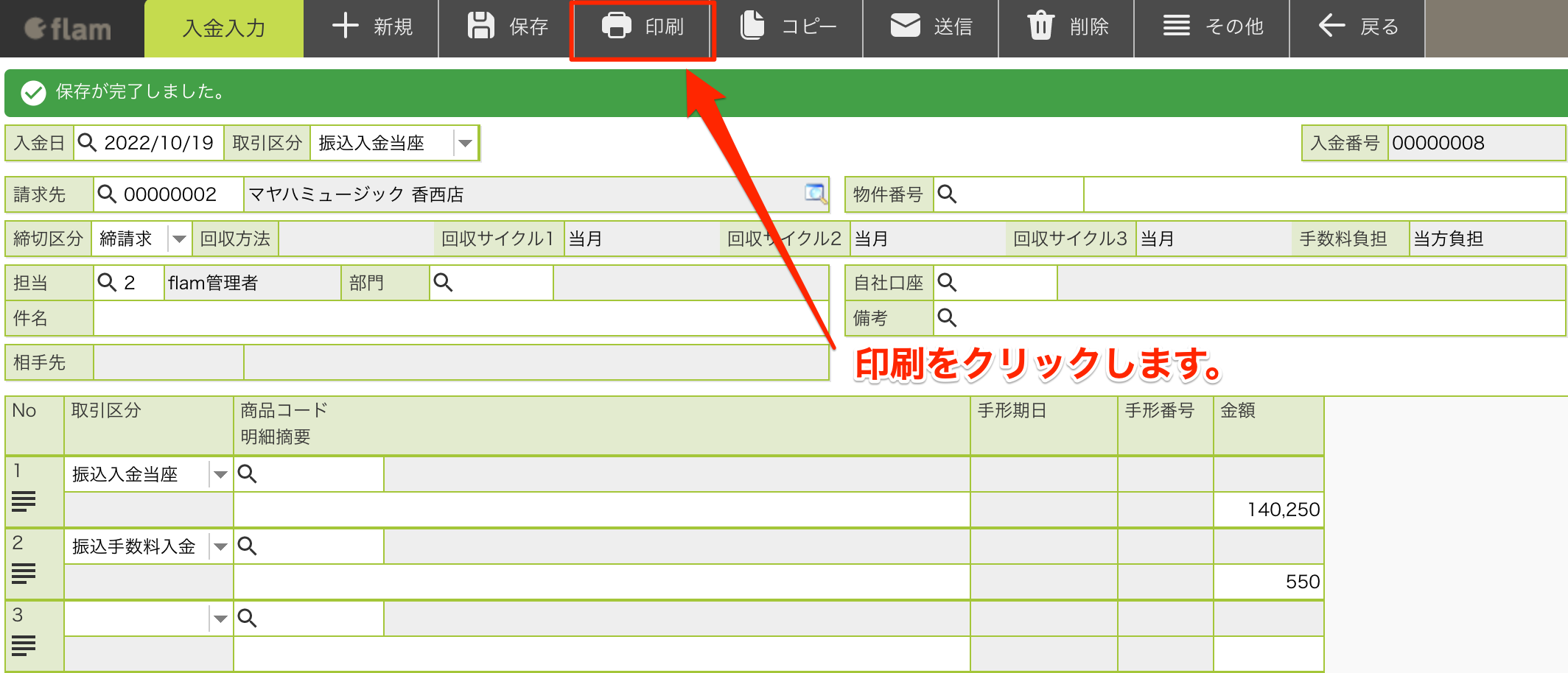Search 商品コード in row 1
Image resolution: width=1568 pixels, height=673 pixels.
point(247,474)
